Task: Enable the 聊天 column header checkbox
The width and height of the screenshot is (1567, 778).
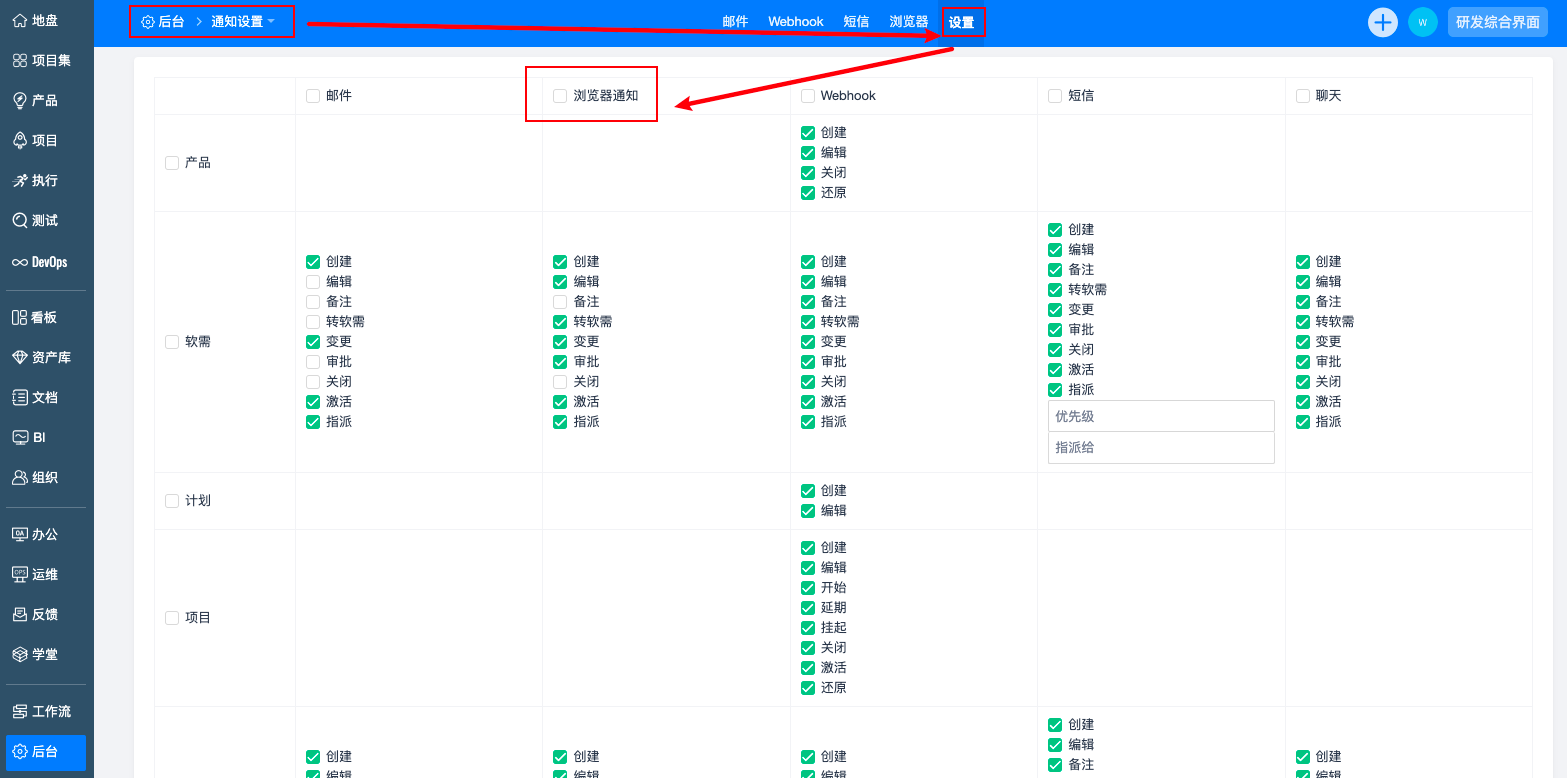Action: pos(1303,96)
